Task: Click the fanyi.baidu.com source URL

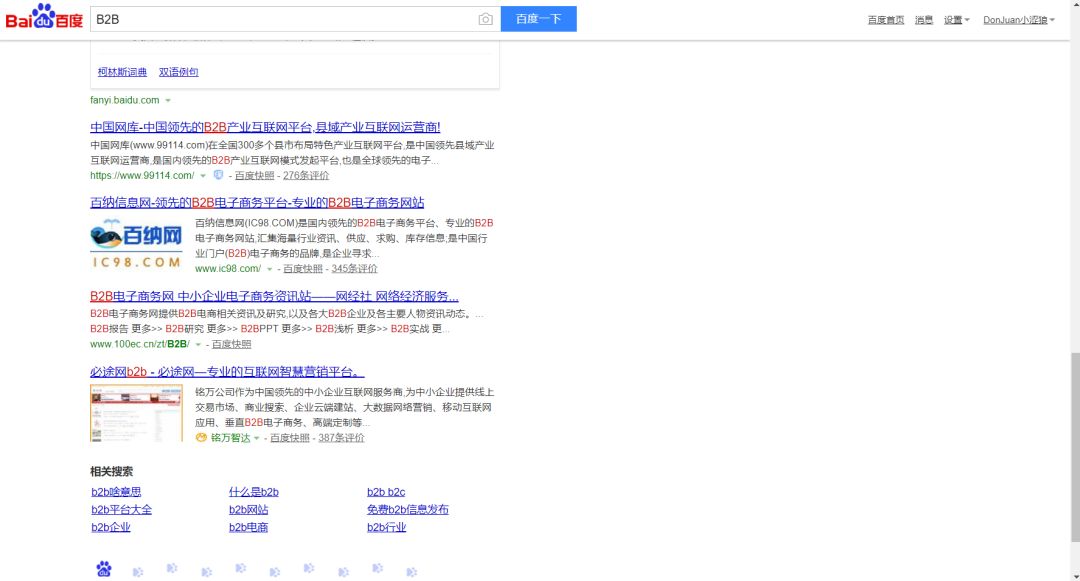Action: (x=125, y=100)
